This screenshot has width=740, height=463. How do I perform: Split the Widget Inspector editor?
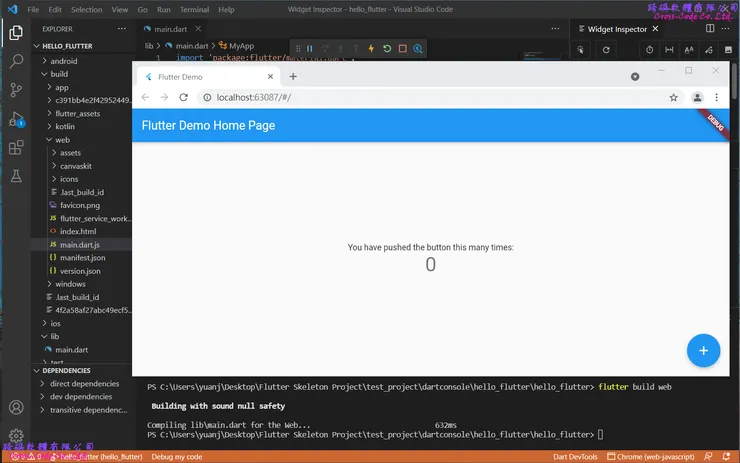pyautogui.click(x=710, y=28)
